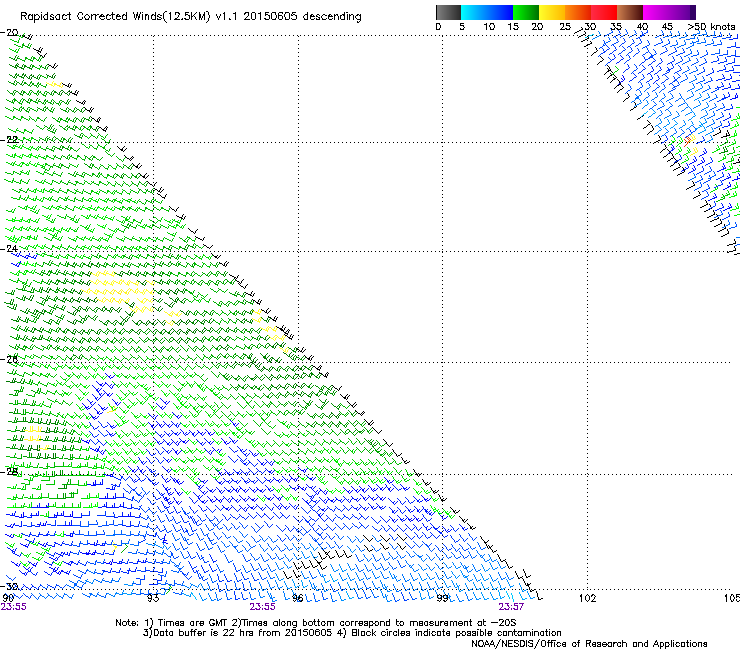Click the longitude label '93'
Viewport: 740px width, 650px height.
[153, 598]
